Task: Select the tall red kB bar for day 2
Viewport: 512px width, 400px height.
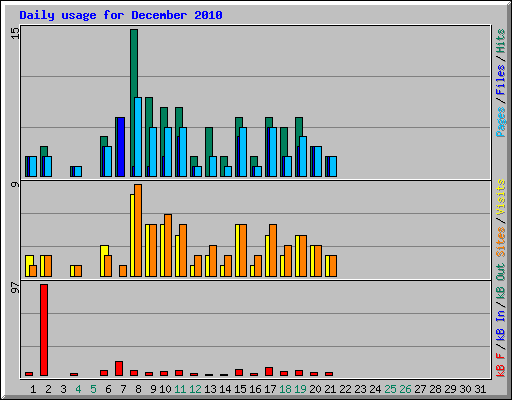Action: click(x=44, y=330)
